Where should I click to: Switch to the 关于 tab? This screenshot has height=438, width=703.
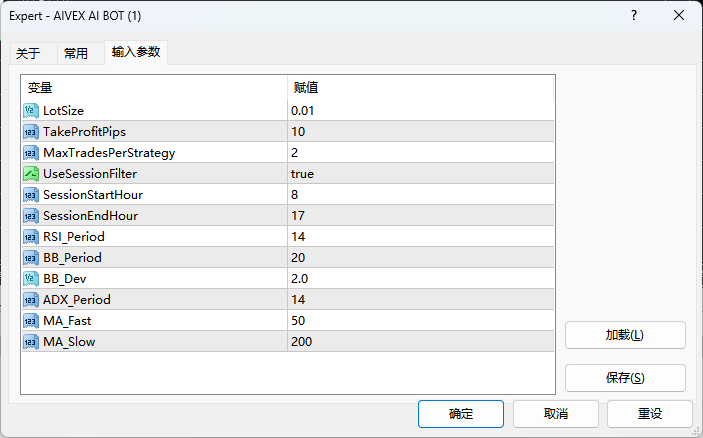coord(28,53)
